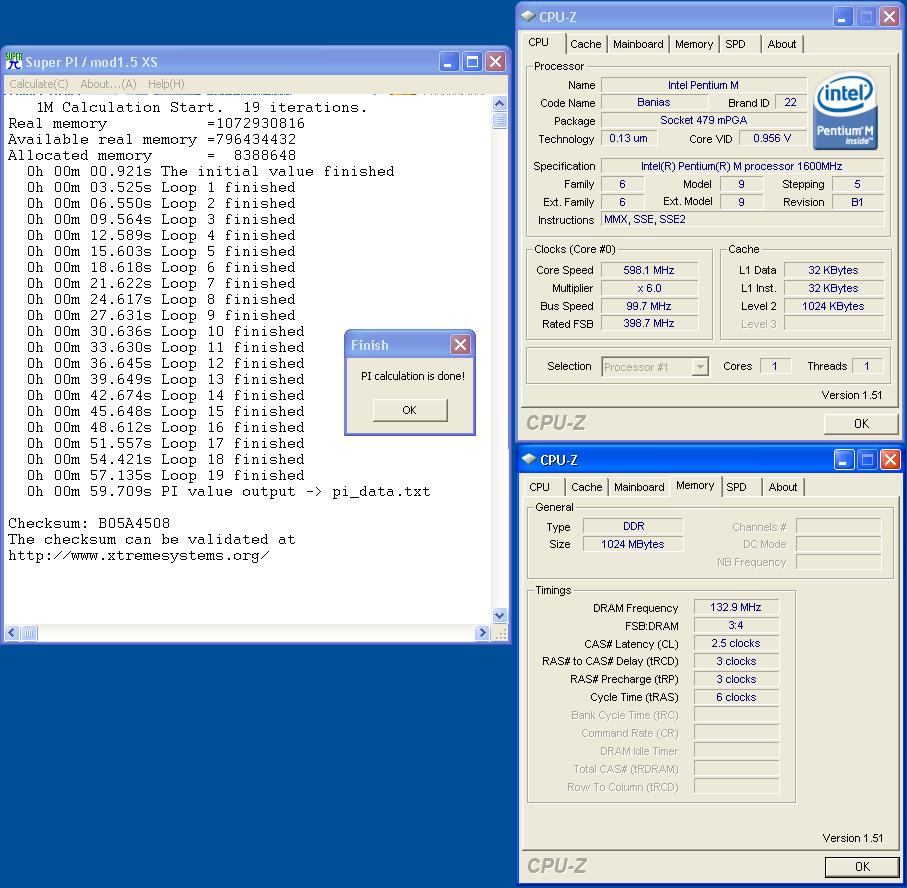Click OK in top CPU-Z window
This screenshot has height=888, width=907.
[x=861, y=423]
